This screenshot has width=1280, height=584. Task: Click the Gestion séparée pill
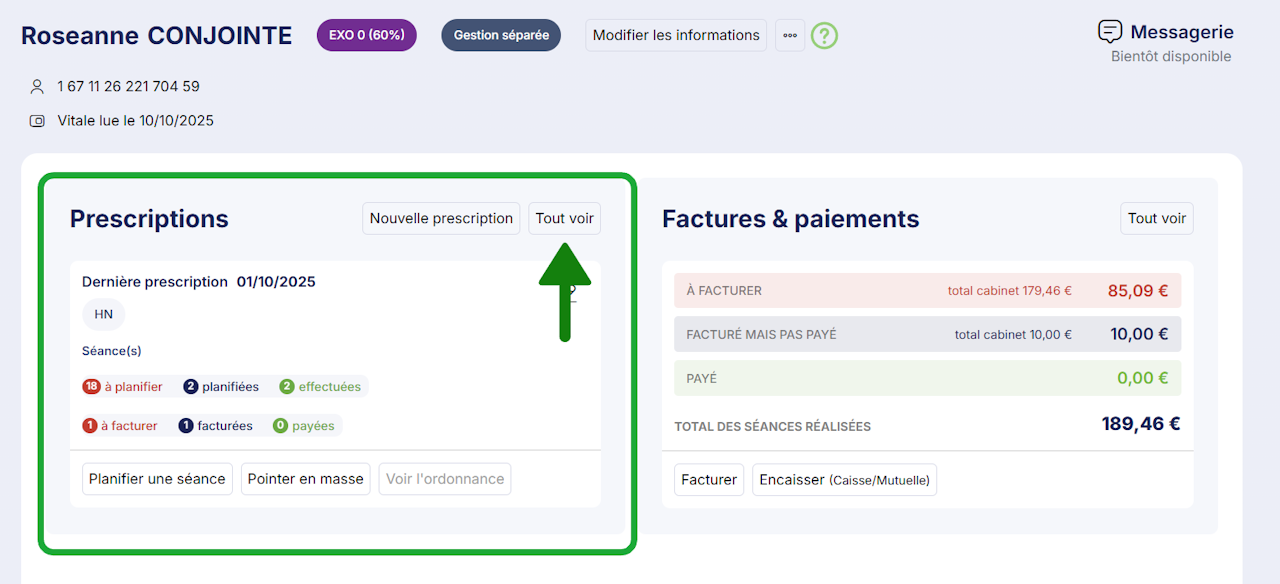[501, 35]
